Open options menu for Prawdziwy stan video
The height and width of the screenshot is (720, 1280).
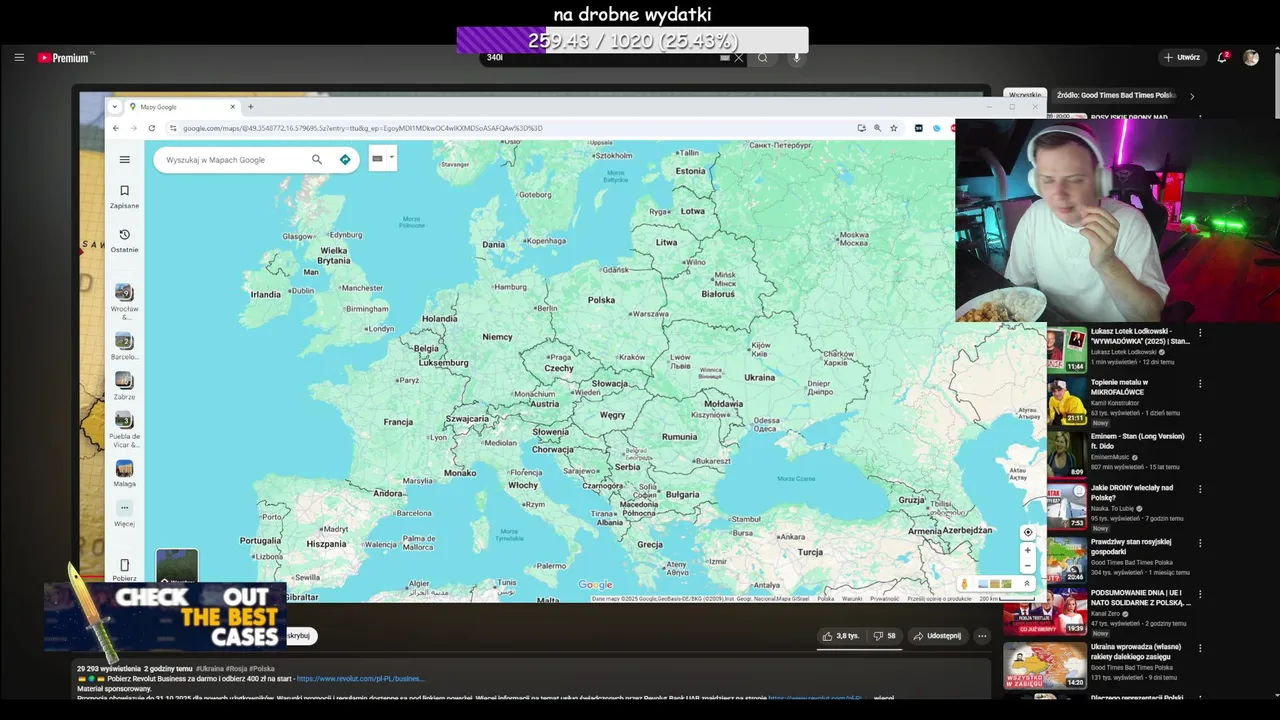coord(1200,543)
